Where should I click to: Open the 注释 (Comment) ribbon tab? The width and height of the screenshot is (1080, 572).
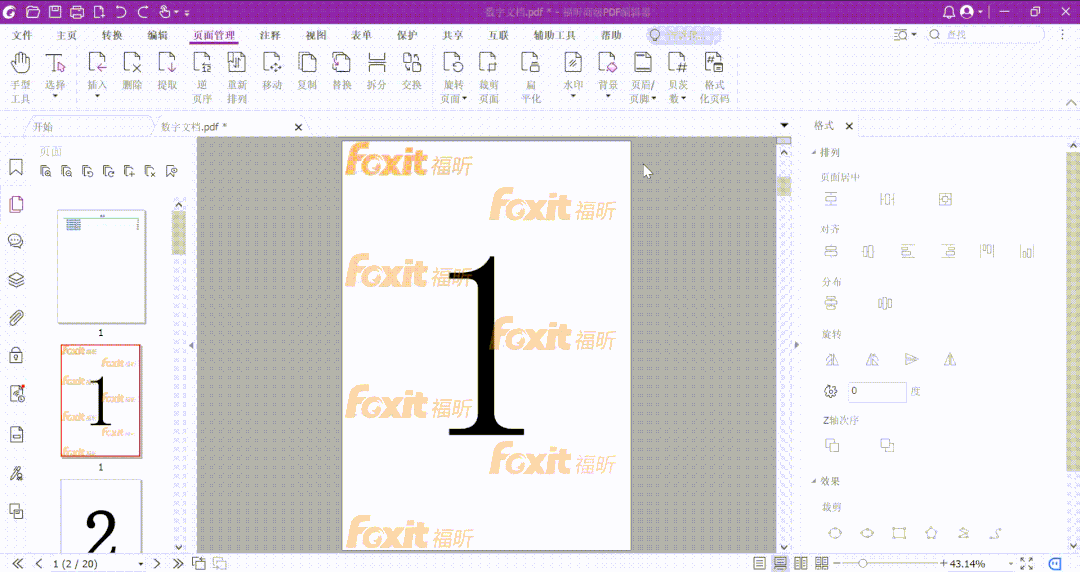[270, 35]
